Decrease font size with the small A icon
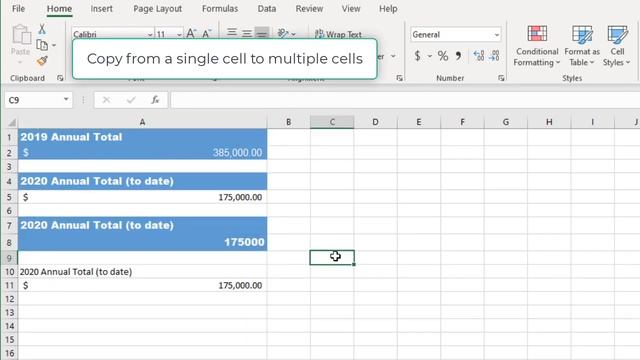 click(207, 34)
